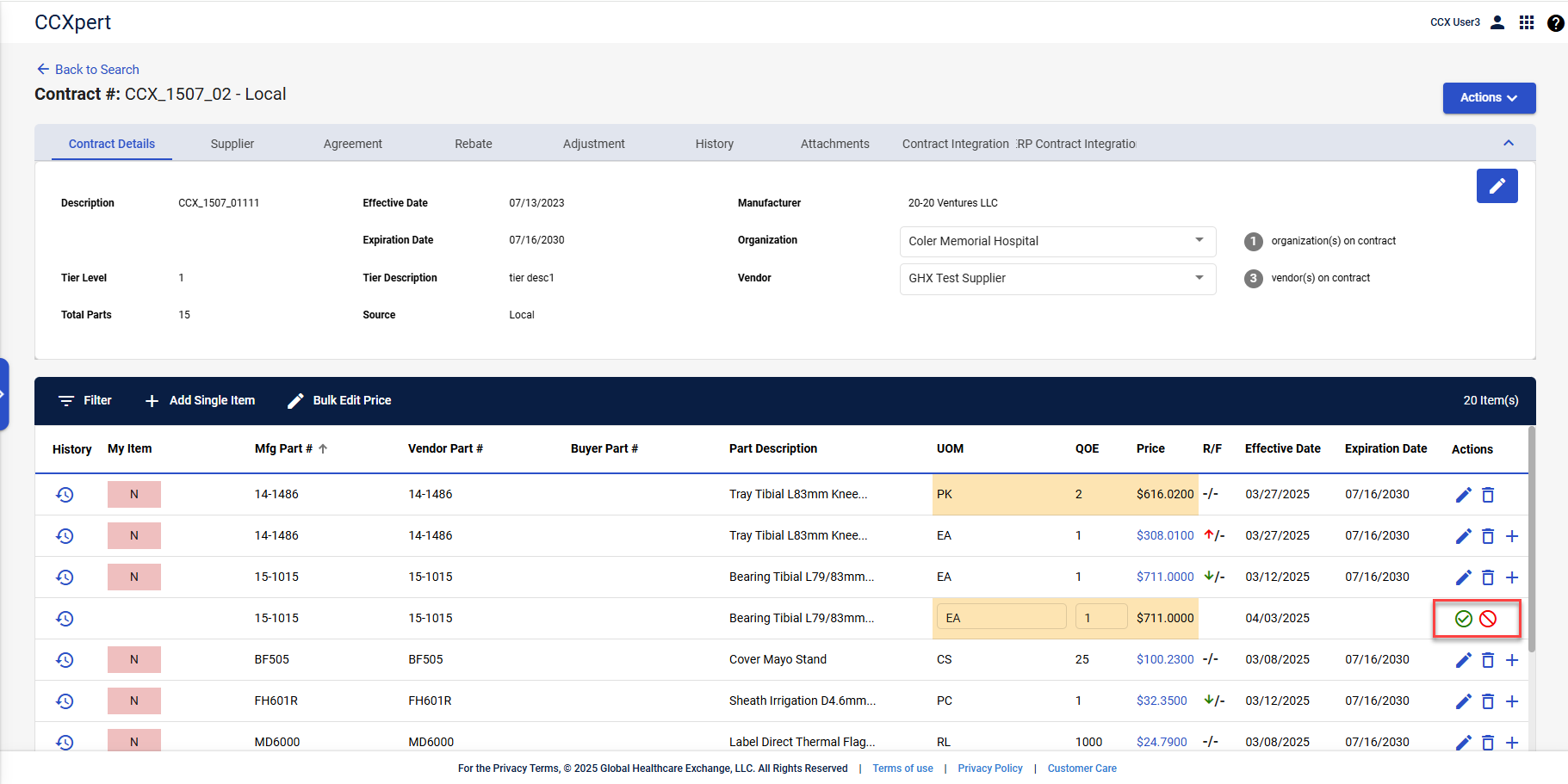Viewport: 1568px width, 784px height.
Task: Switch to the Supplier tab
Action: tap(232, 144)
